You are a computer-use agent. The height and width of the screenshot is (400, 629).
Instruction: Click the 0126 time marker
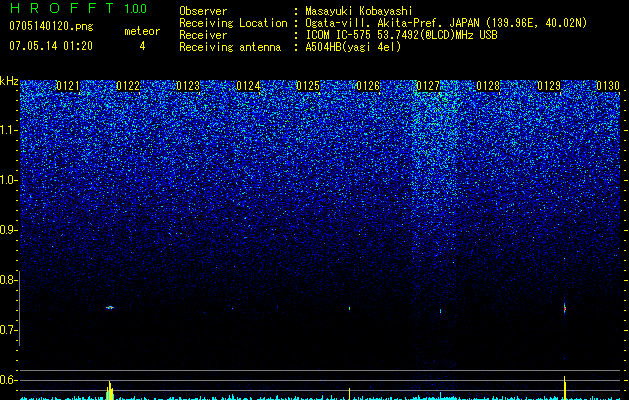click(x=368, y=86)
